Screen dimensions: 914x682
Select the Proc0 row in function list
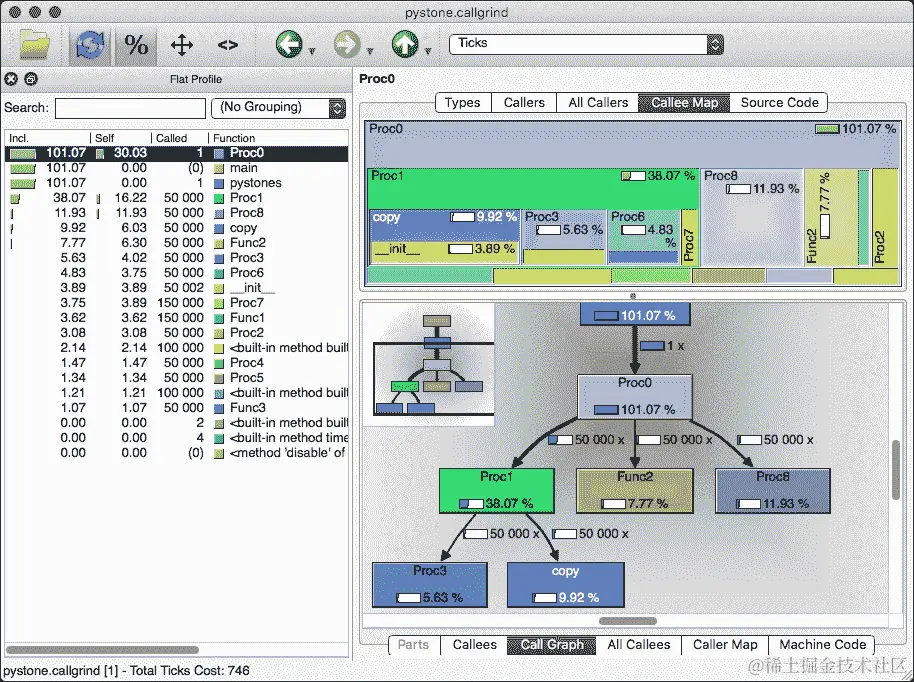tap(177, 153)
